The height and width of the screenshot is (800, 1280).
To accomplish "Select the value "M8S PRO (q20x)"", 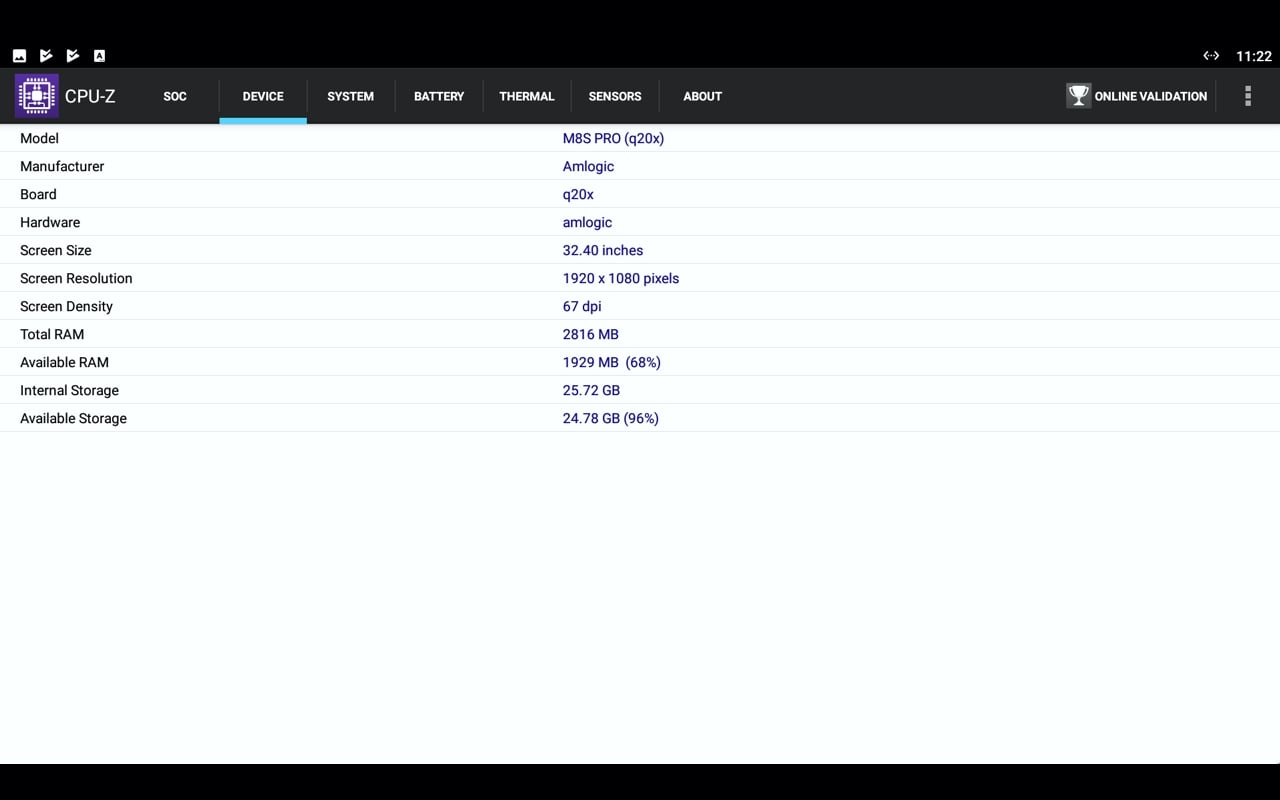I will click(x=613, y=138).
